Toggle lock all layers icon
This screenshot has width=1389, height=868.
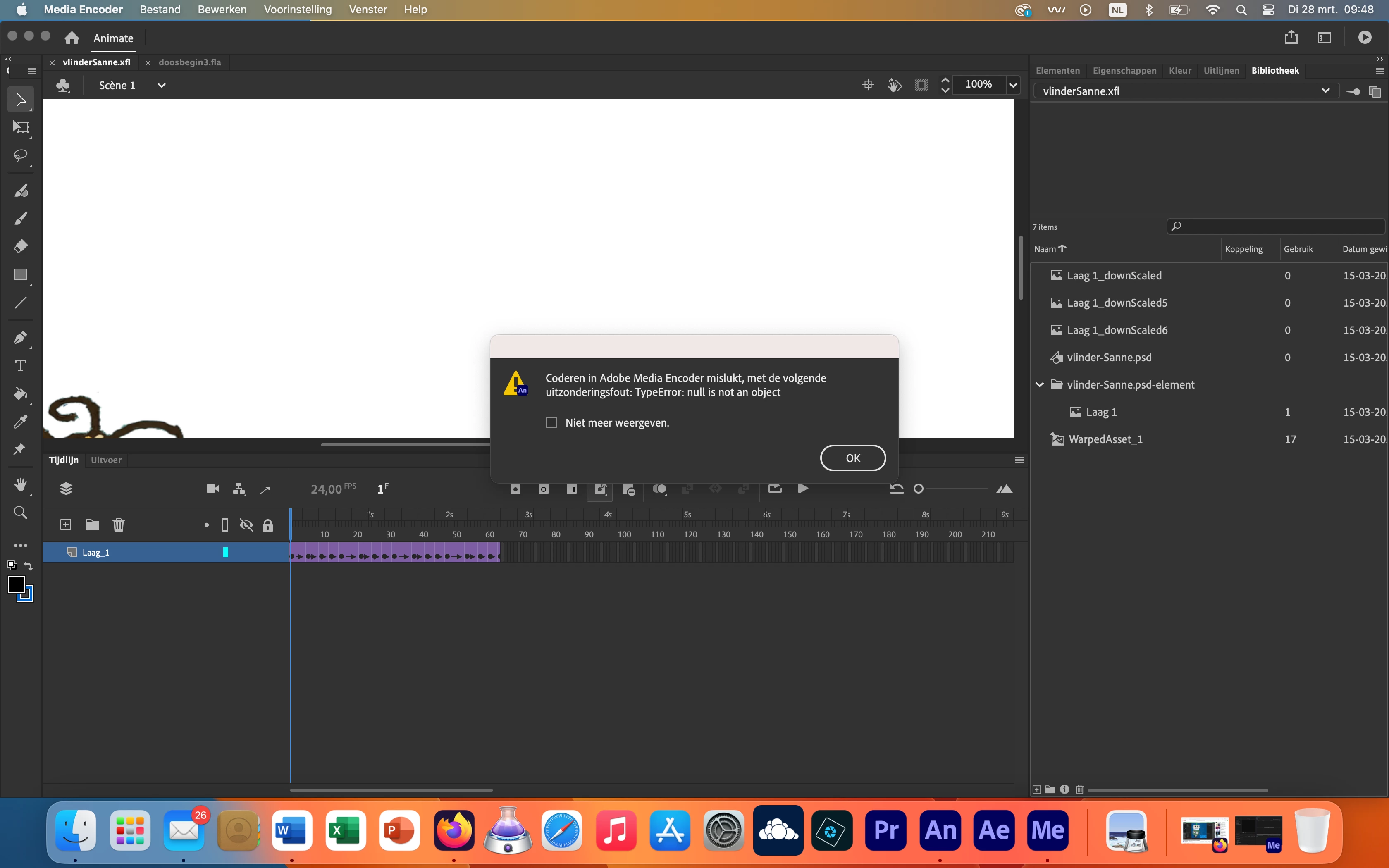267,525
